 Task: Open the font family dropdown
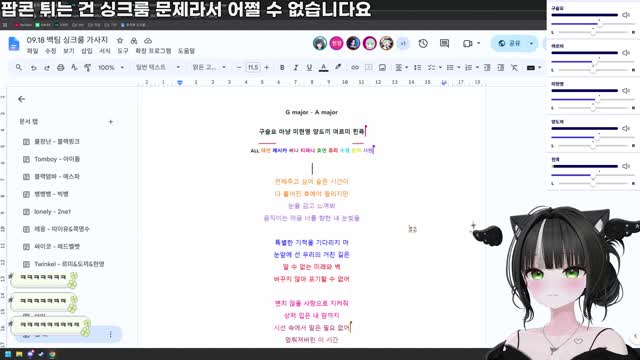209,67
